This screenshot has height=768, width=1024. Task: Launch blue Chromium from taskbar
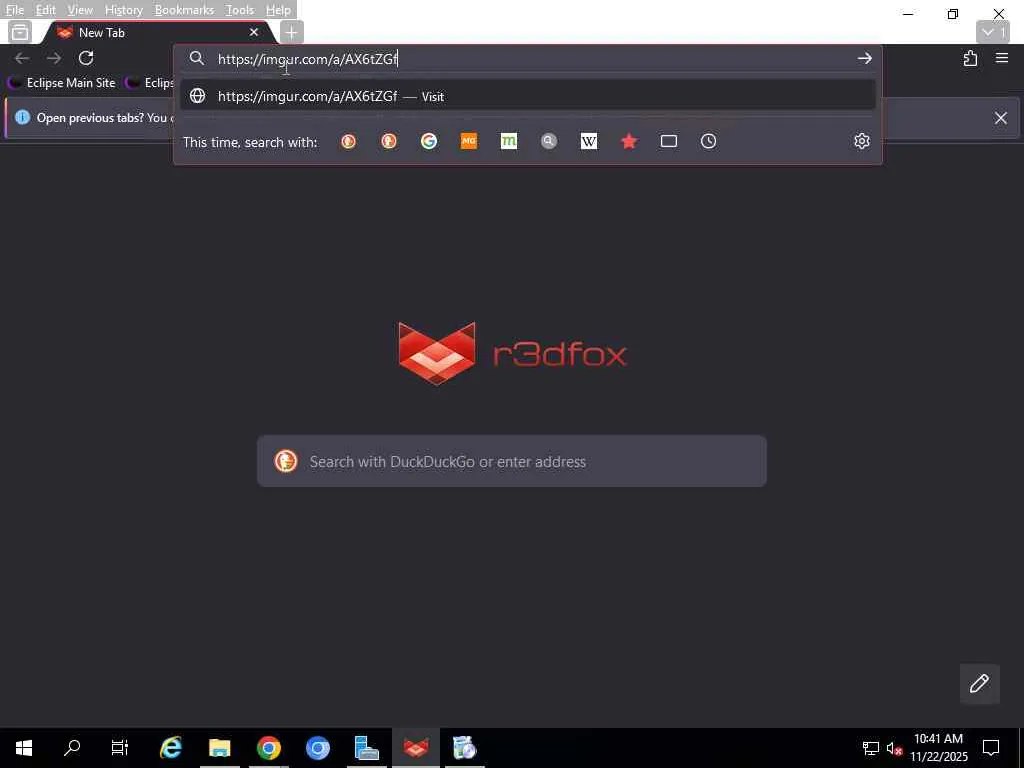pos(317,748)
